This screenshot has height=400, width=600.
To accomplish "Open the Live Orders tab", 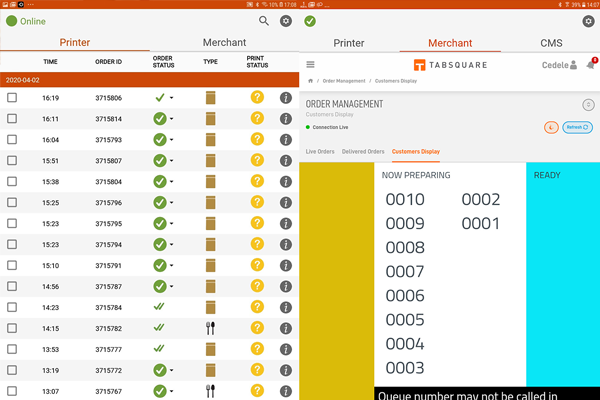I will coord(320,152).
